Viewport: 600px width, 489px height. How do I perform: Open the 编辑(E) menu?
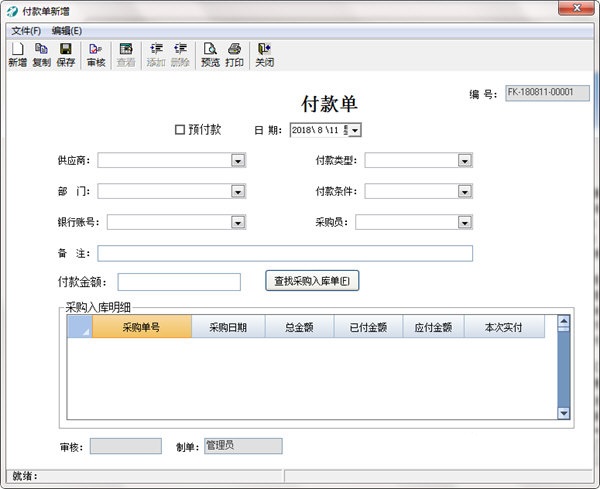click(67, 31)
